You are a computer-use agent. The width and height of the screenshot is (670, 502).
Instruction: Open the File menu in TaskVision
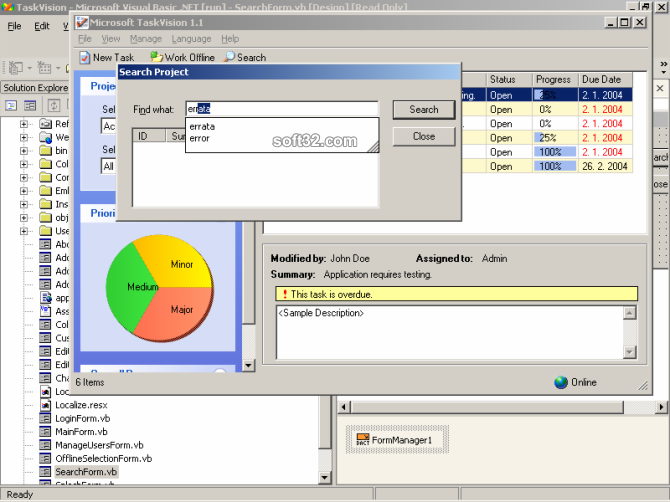coord(85,39)
